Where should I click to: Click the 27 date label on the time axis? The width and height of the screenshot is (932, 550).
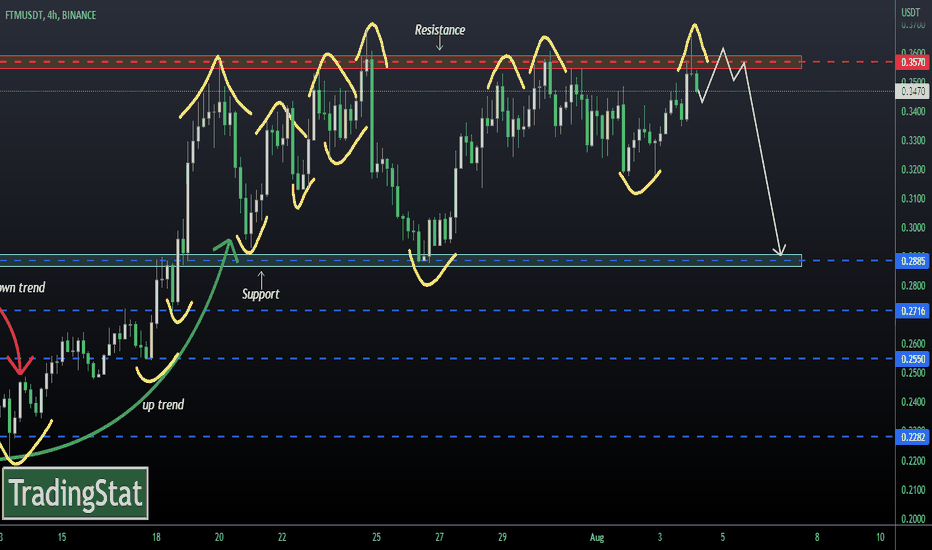pyautogui.click(x=439, y=538)
